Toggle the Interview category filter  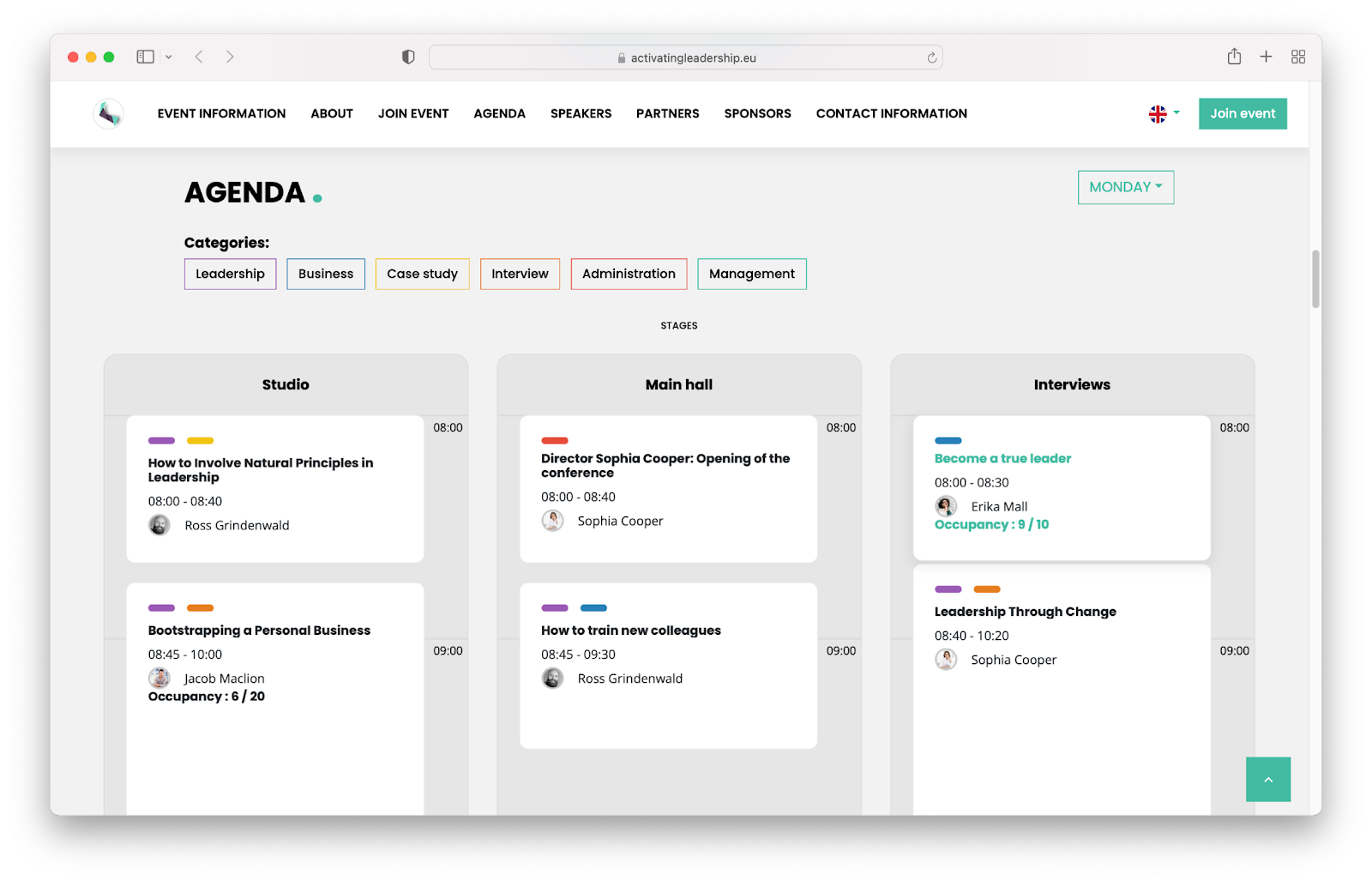point(520,274)
